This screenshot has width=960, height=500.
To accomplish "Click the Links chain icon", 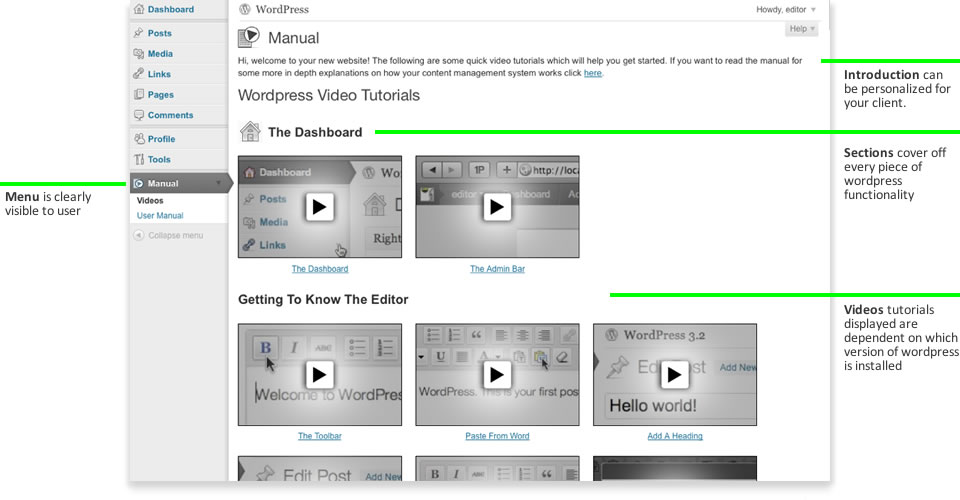I will coord(139,74).
